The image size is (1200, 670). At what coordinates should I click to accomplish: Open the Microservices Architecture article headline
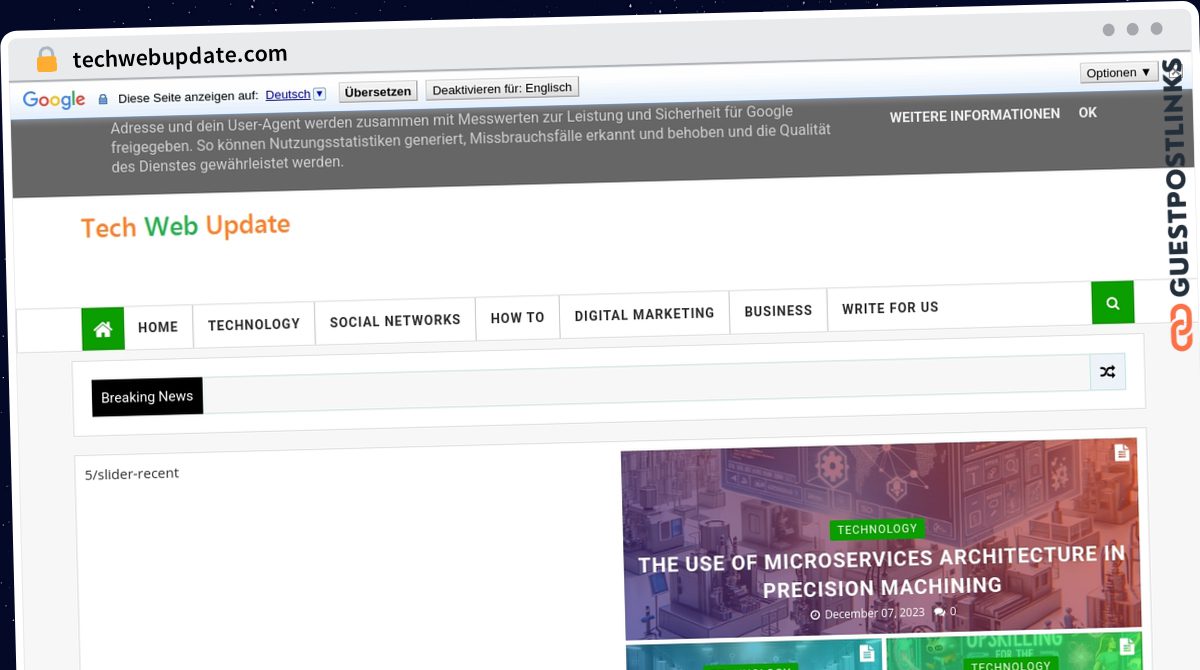(881, 572)
